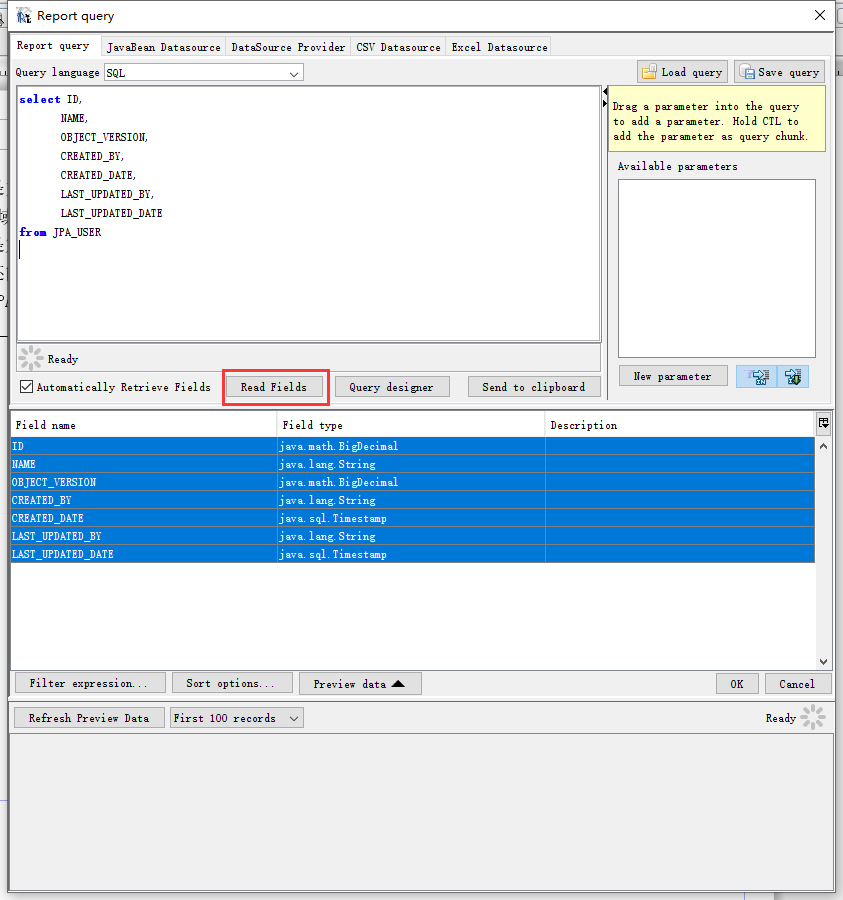
Task: Select the LAST_UPDATED_DATE field row
Action: [x=413, y=554]
